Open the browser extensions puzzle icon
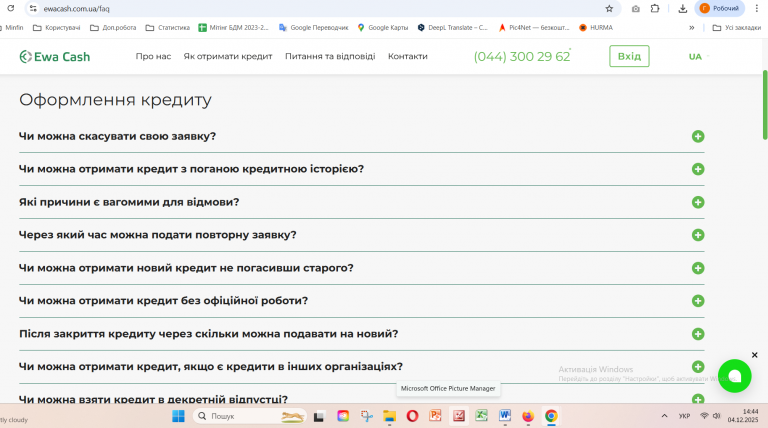The height and width of the screenshot is (428, 768). pyautogui.click(x=655, y=8)
